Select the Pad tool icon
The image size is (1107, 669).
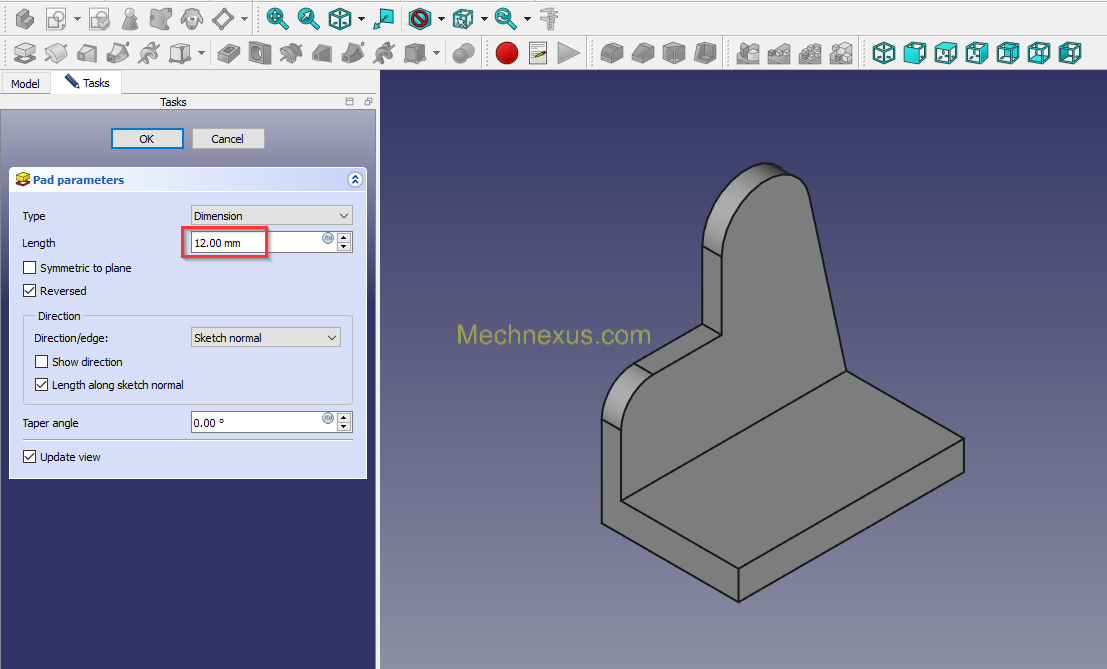[25, 54]
